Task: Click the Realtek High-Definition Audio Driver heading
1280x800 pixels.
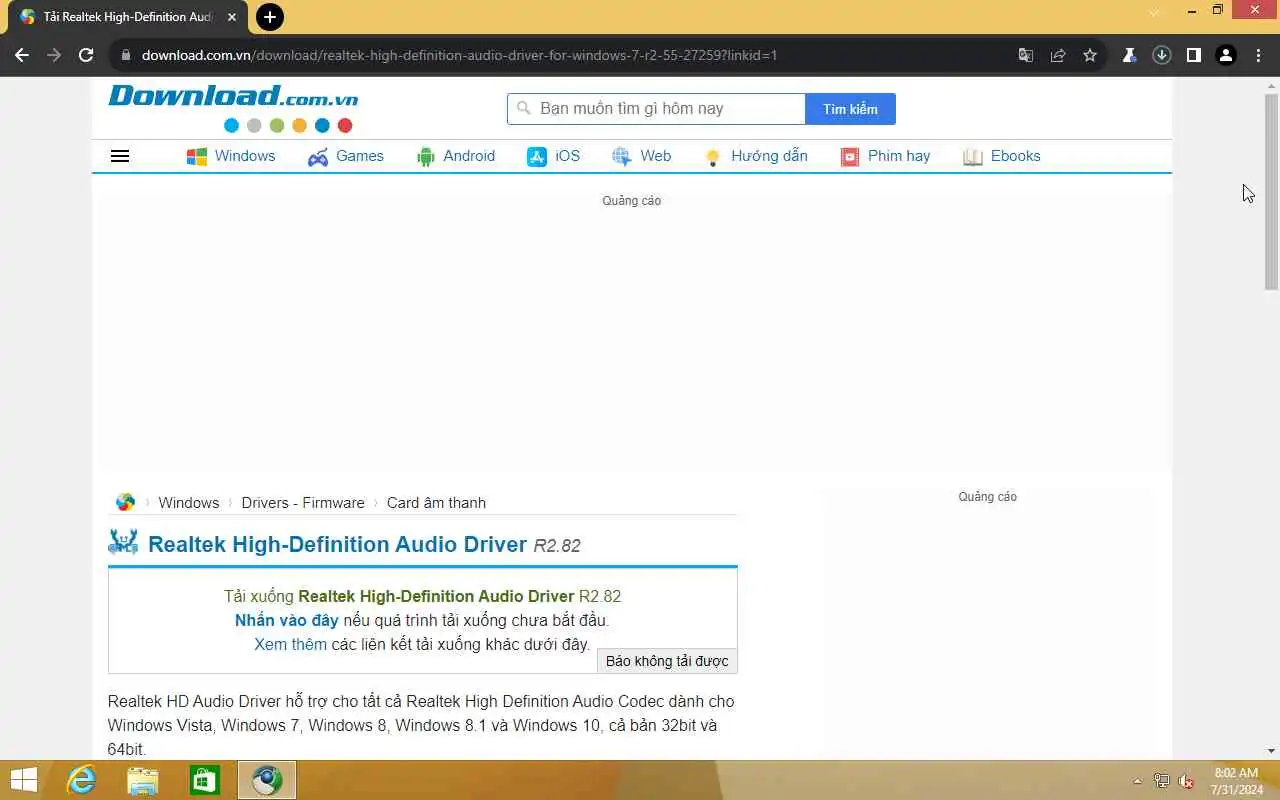Action: coord(337,544)
